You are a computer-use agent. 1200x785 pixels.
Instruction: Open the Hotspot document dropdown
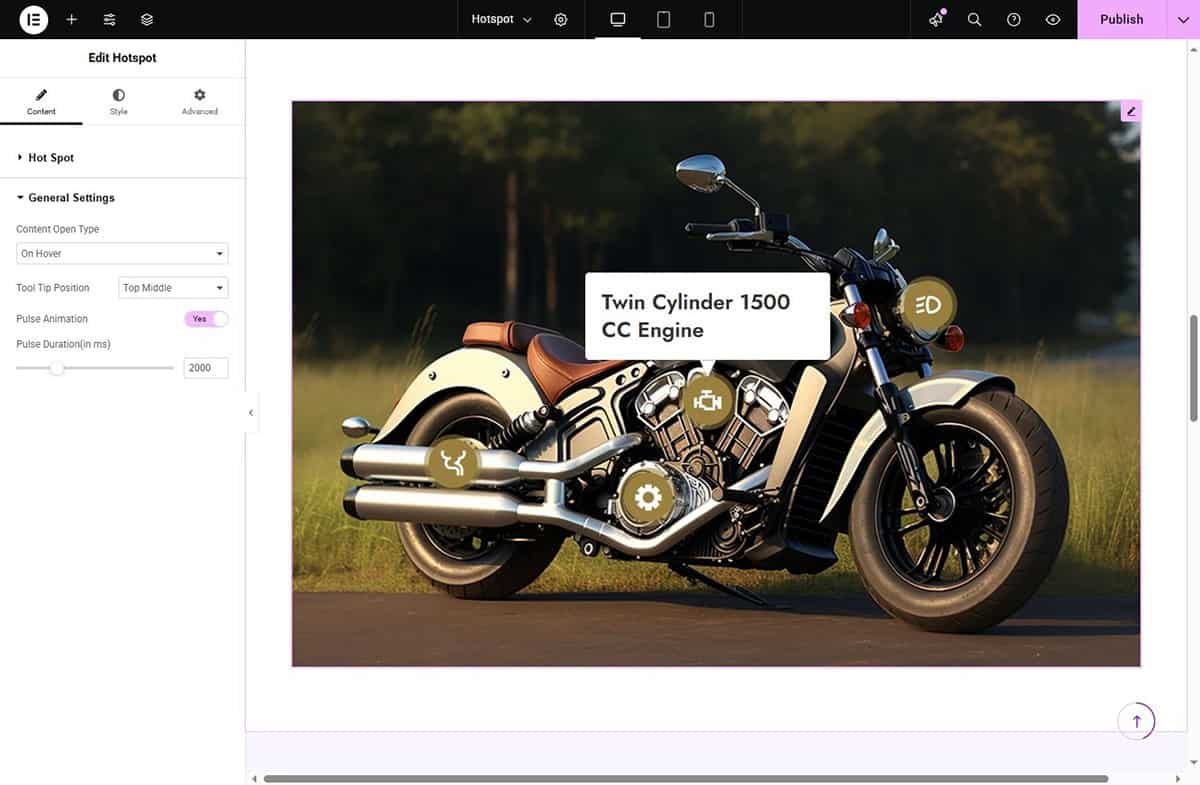tap(501, 19)
